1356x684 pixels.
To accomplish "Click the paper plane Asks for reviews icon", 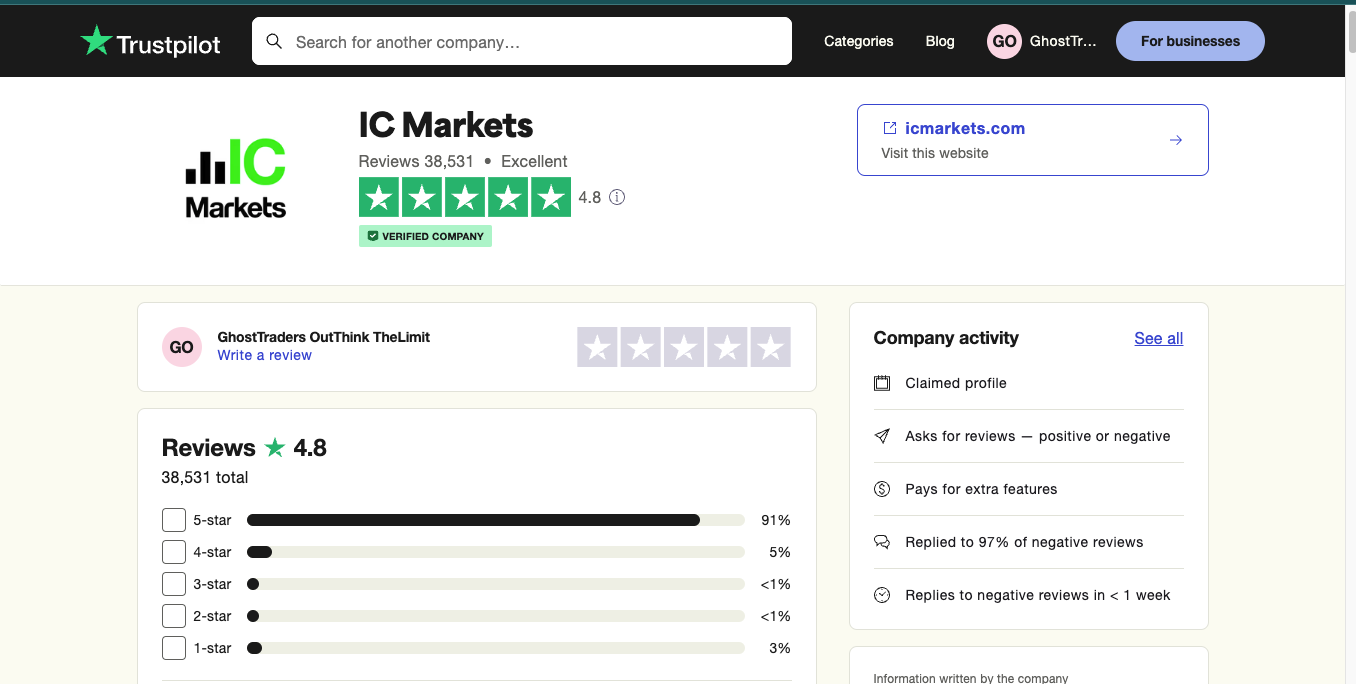I will click(x=882, y=436).
